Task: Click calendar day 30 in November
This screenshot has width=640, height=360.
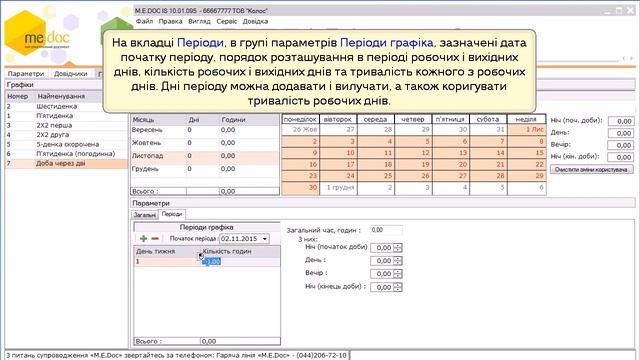Action: [x=301, y=188]
